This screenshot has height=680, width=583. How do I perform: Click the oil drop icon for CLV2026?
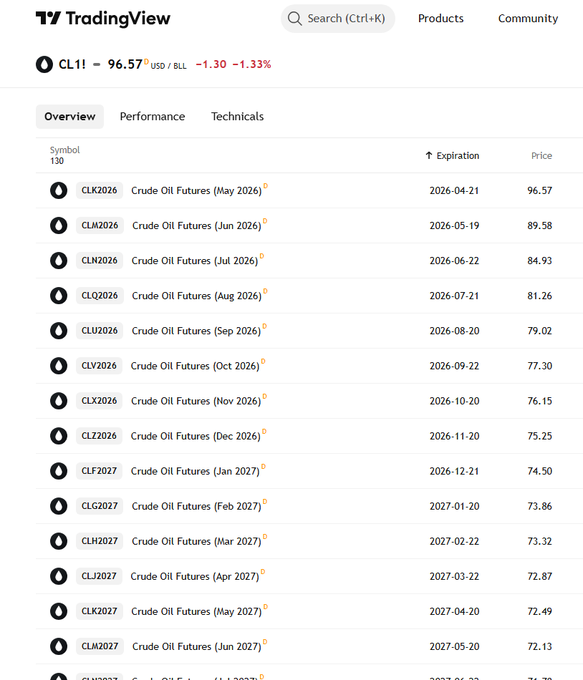tap(59, 366)
